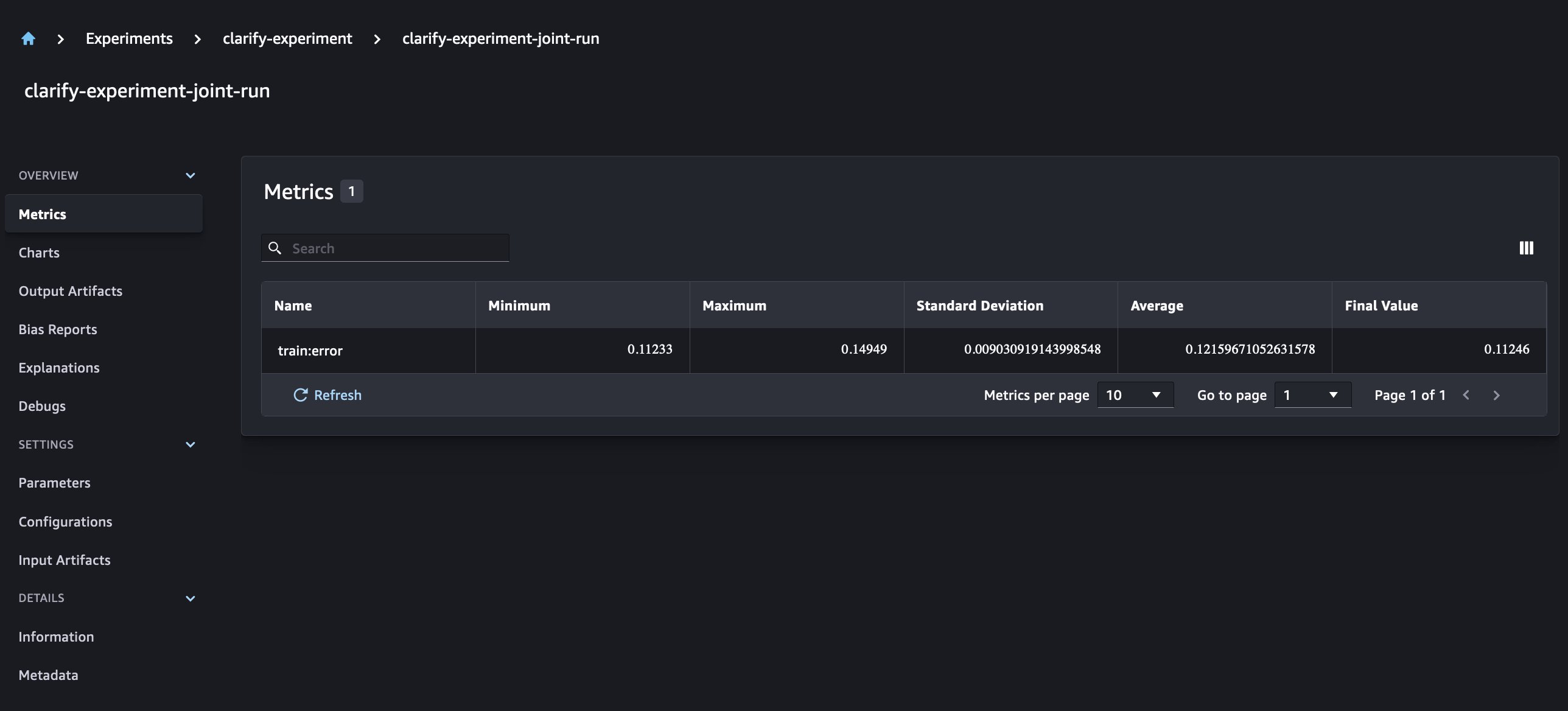Open Charts in the sidebar
Screen dimensions: 1568x711
(39, 253)
